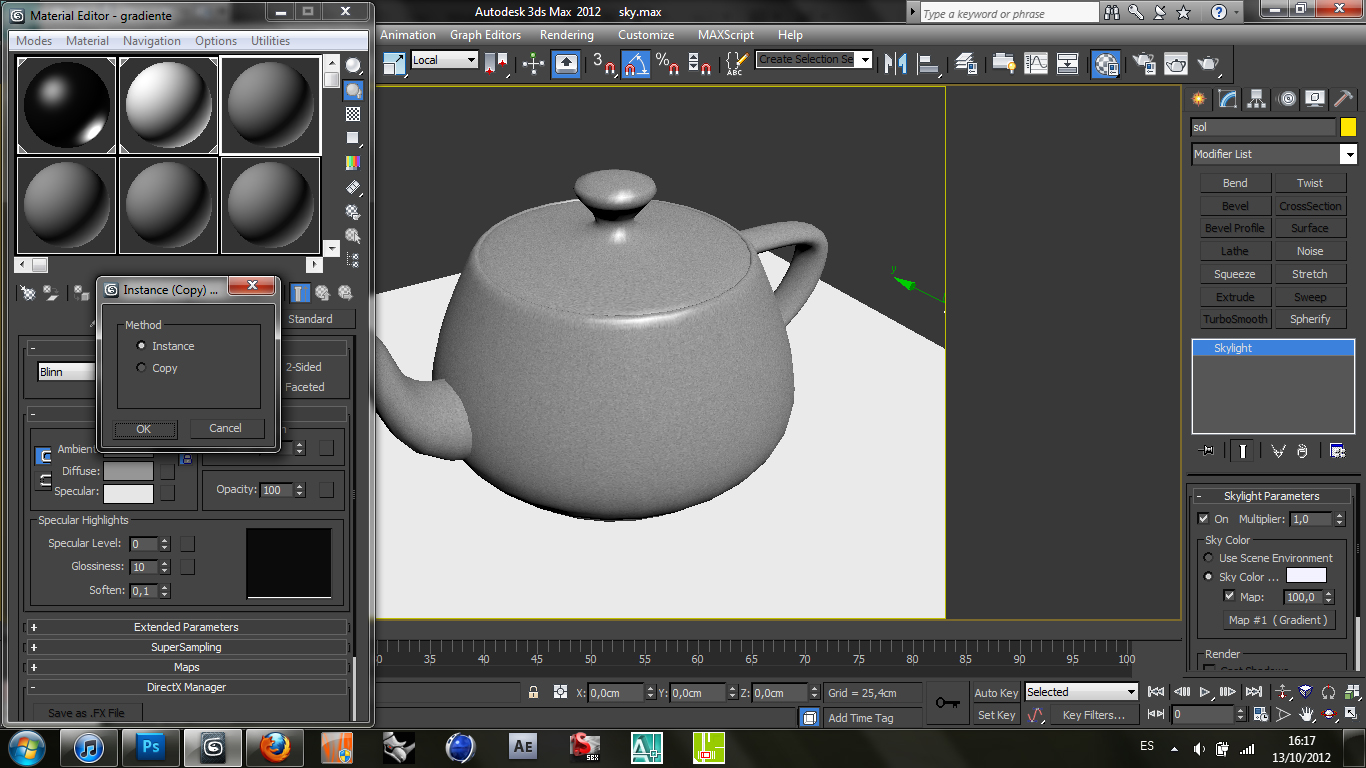
Task: Expand the Maps rollout
Action: tap(186, 667)
